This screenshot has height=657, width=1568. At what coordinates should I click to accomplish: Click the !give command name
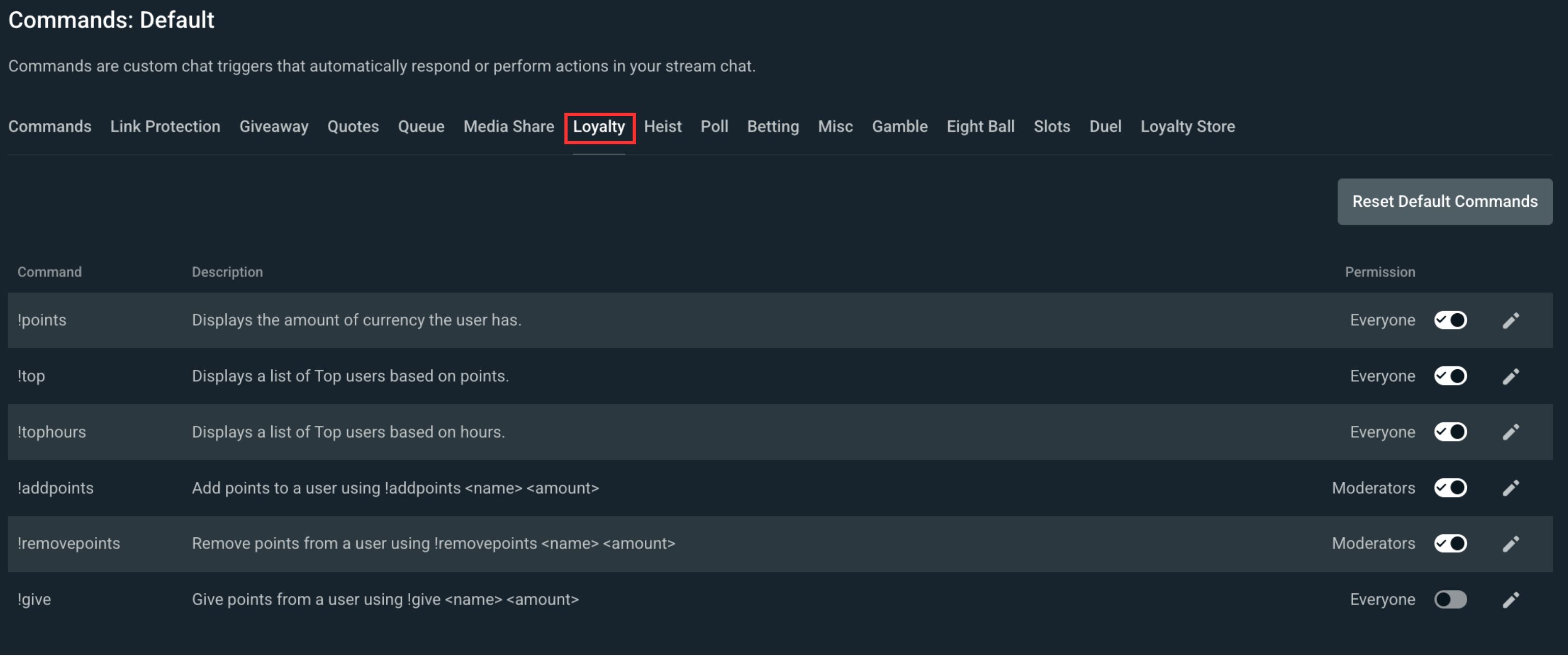tap(34, 600)
